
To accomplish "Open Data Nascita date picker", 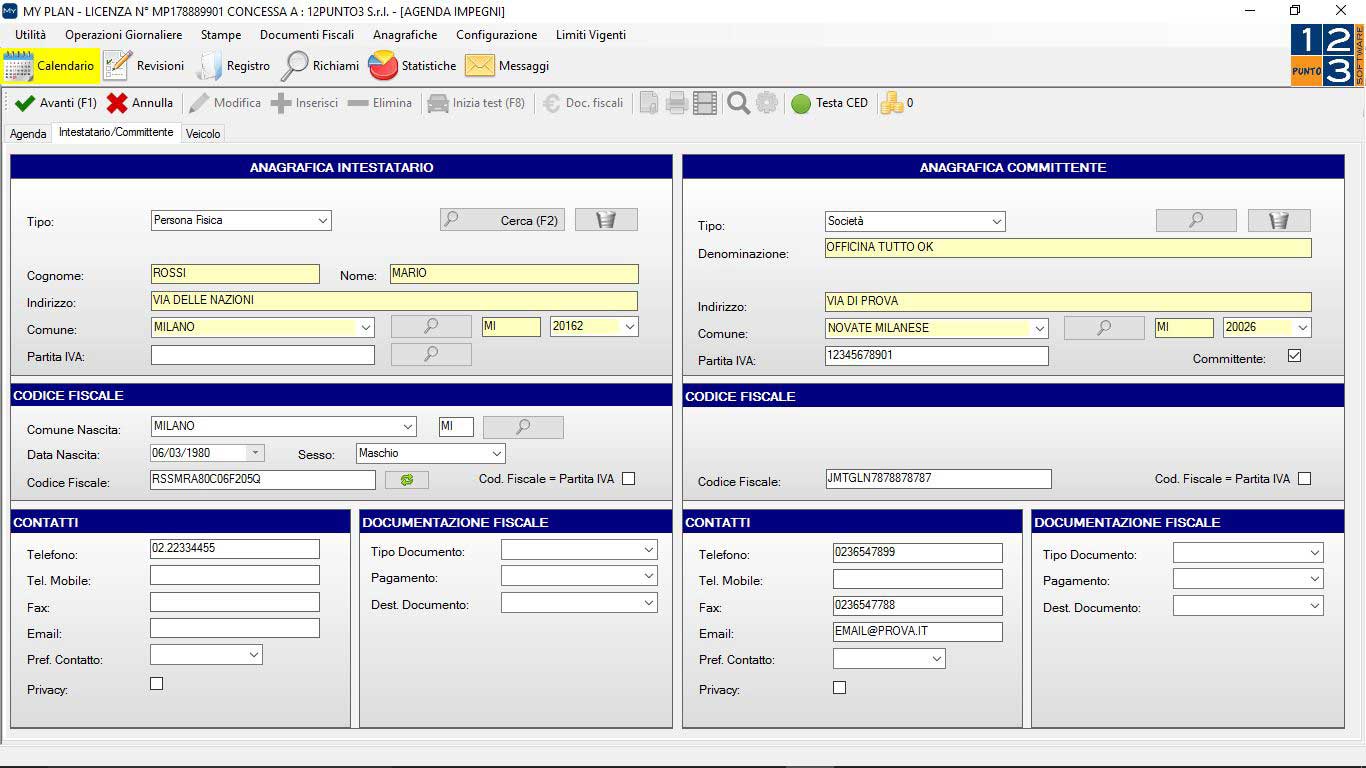I will click(x=256, y=453).
